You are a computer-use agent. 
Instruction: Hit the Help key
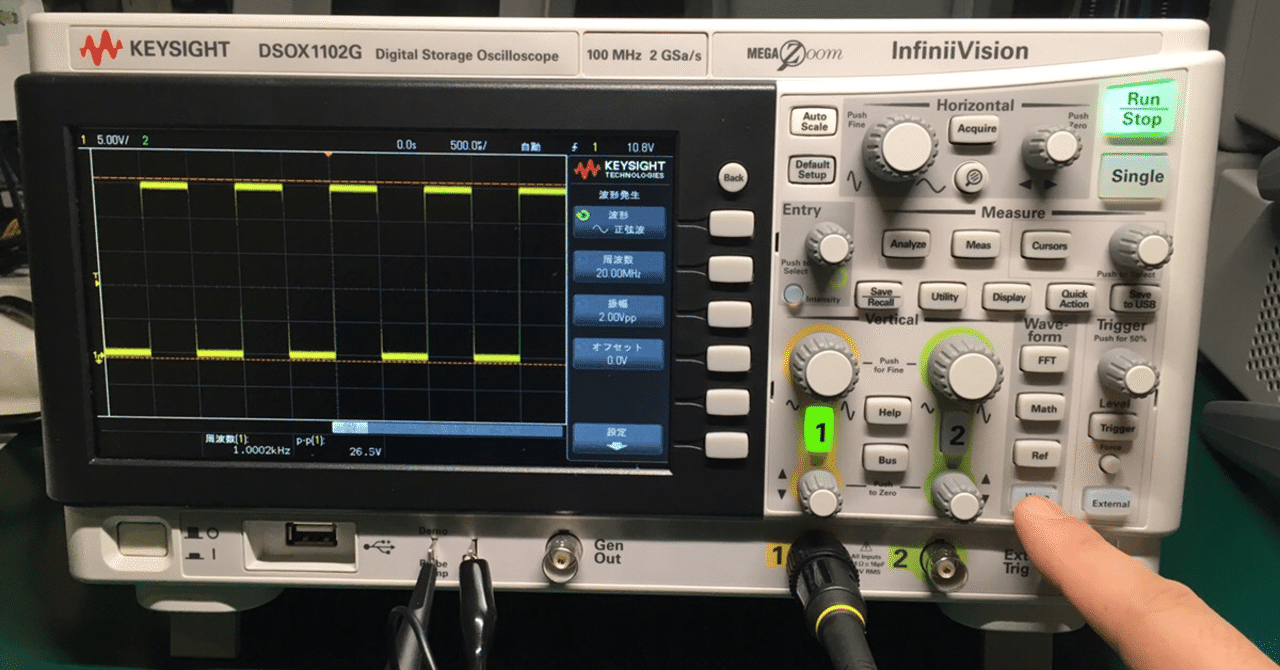pyautogui.click(x=887, y=411)
